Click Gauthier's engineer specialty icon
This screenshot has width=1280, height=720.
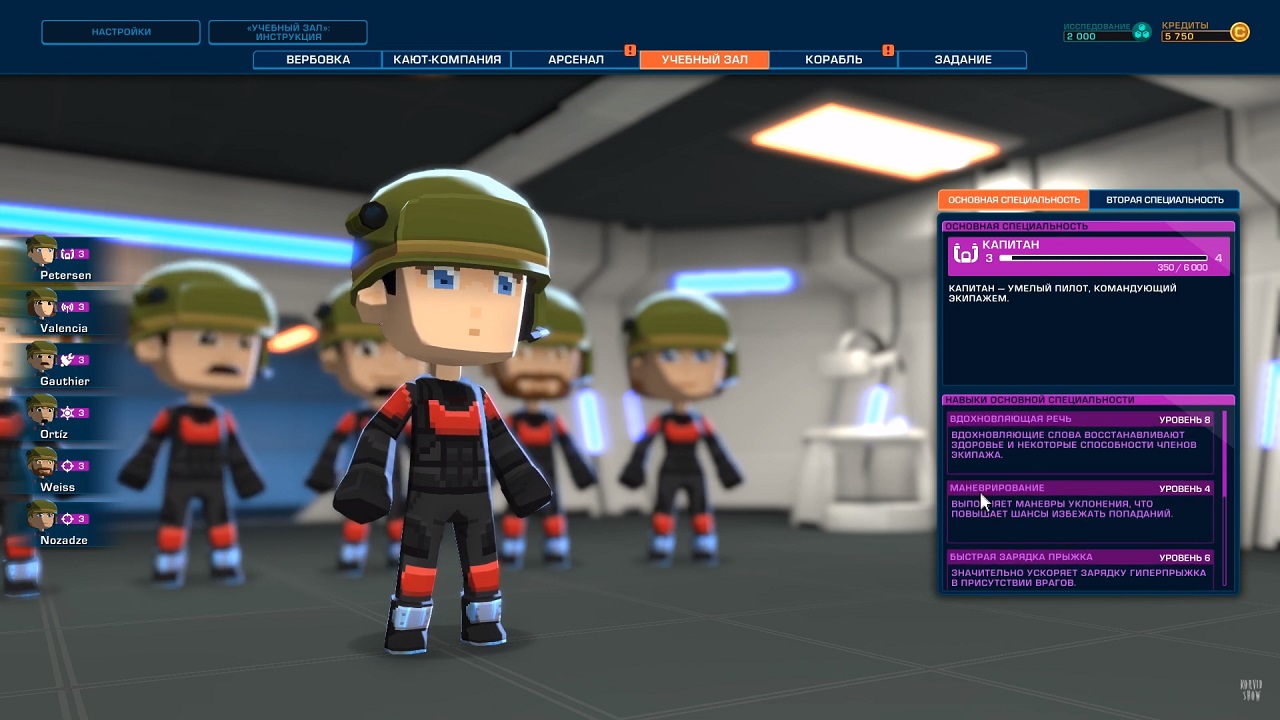click(68, 360)
